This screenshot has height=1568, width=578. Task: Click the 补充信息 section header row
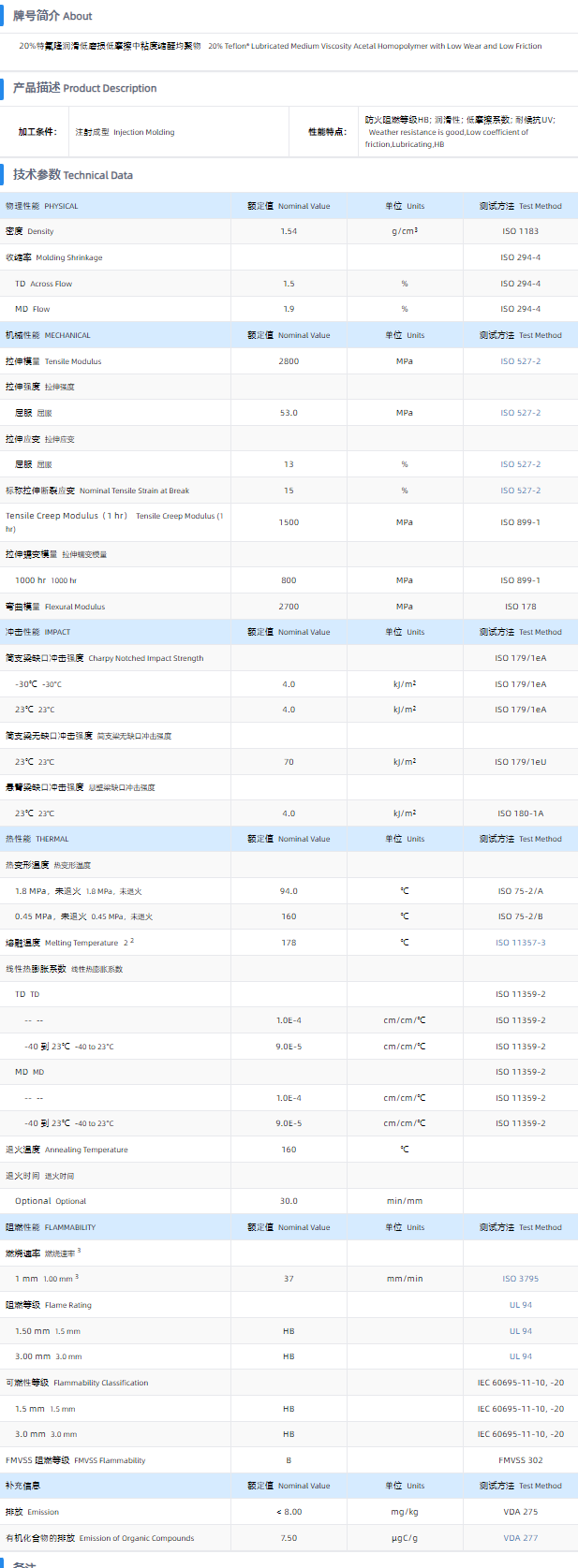click(23, 1486)
